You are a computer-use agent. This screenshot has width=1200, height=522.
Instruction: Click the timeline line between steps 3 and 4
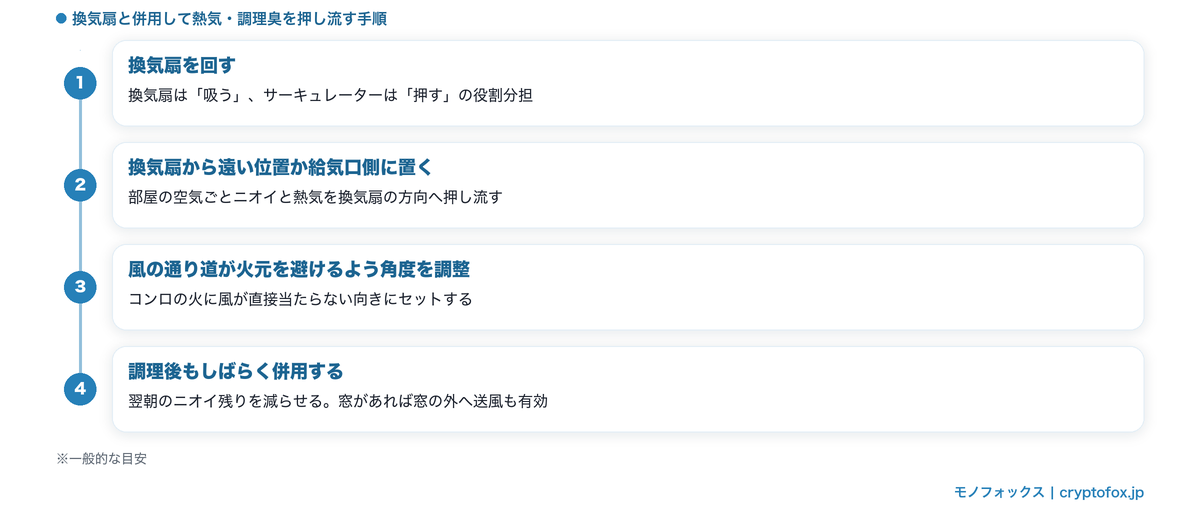pyautogui.click(x=80, y=338)
